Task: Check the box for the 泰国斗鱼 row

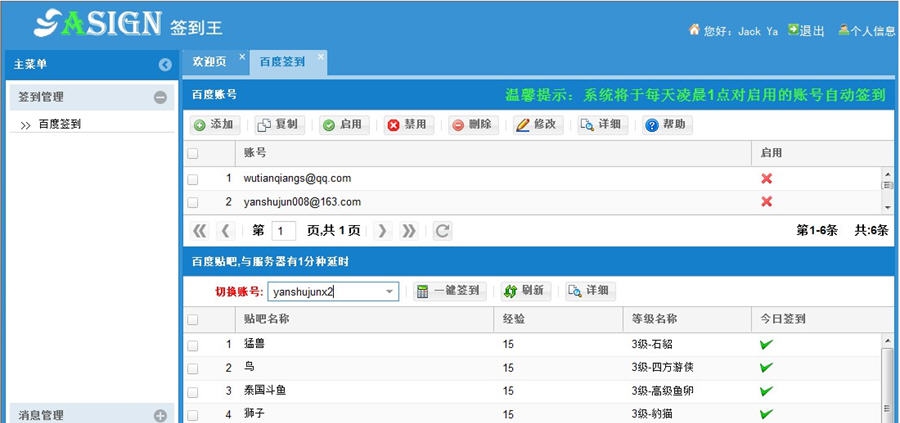Action: 193,392
